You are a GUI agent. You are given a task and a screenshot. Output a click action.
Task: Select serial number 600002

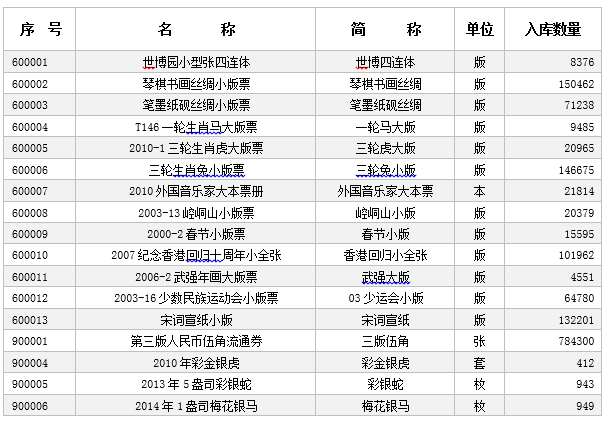point(30,84)
